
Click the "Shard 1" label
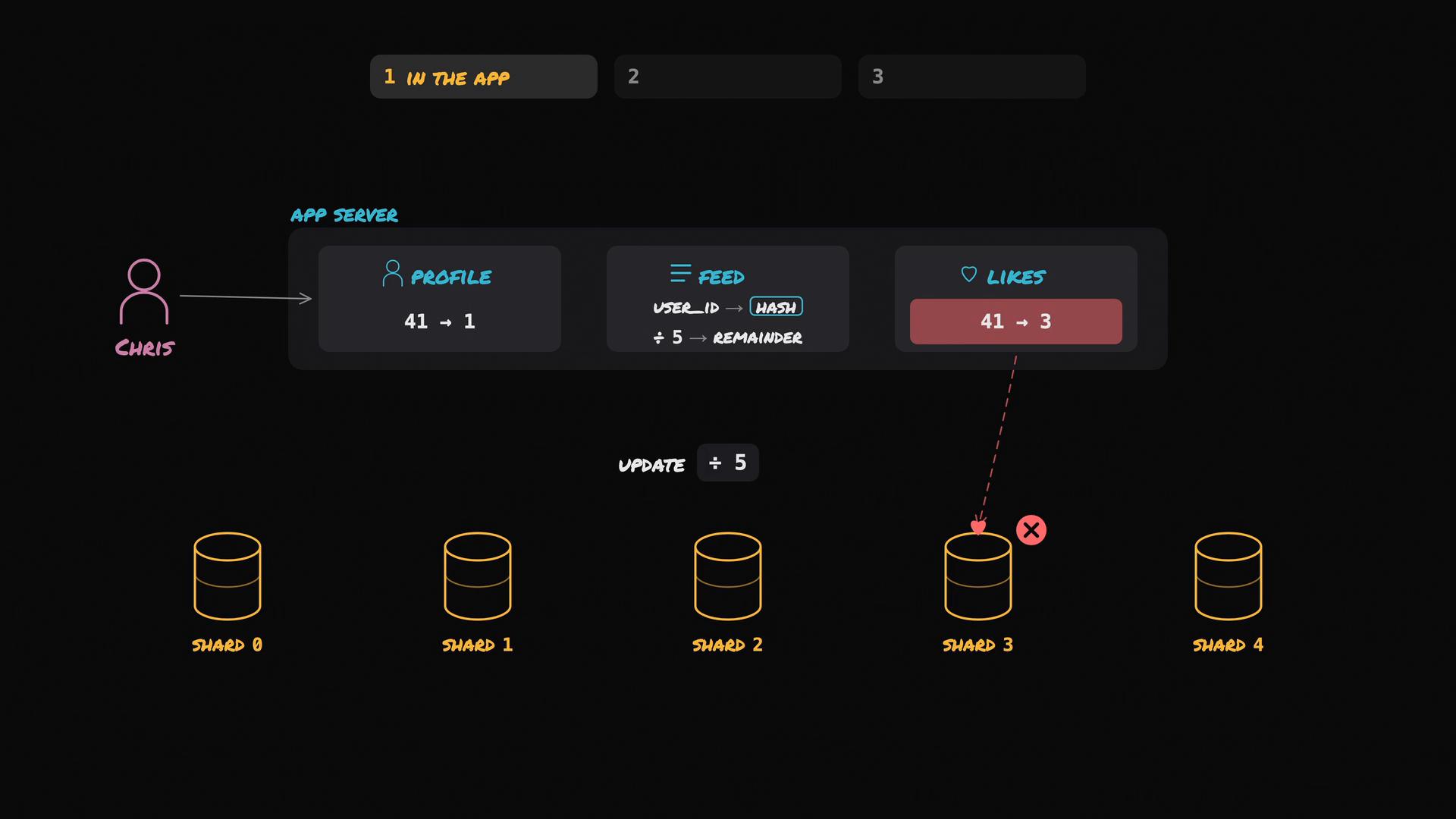(478, 645)
